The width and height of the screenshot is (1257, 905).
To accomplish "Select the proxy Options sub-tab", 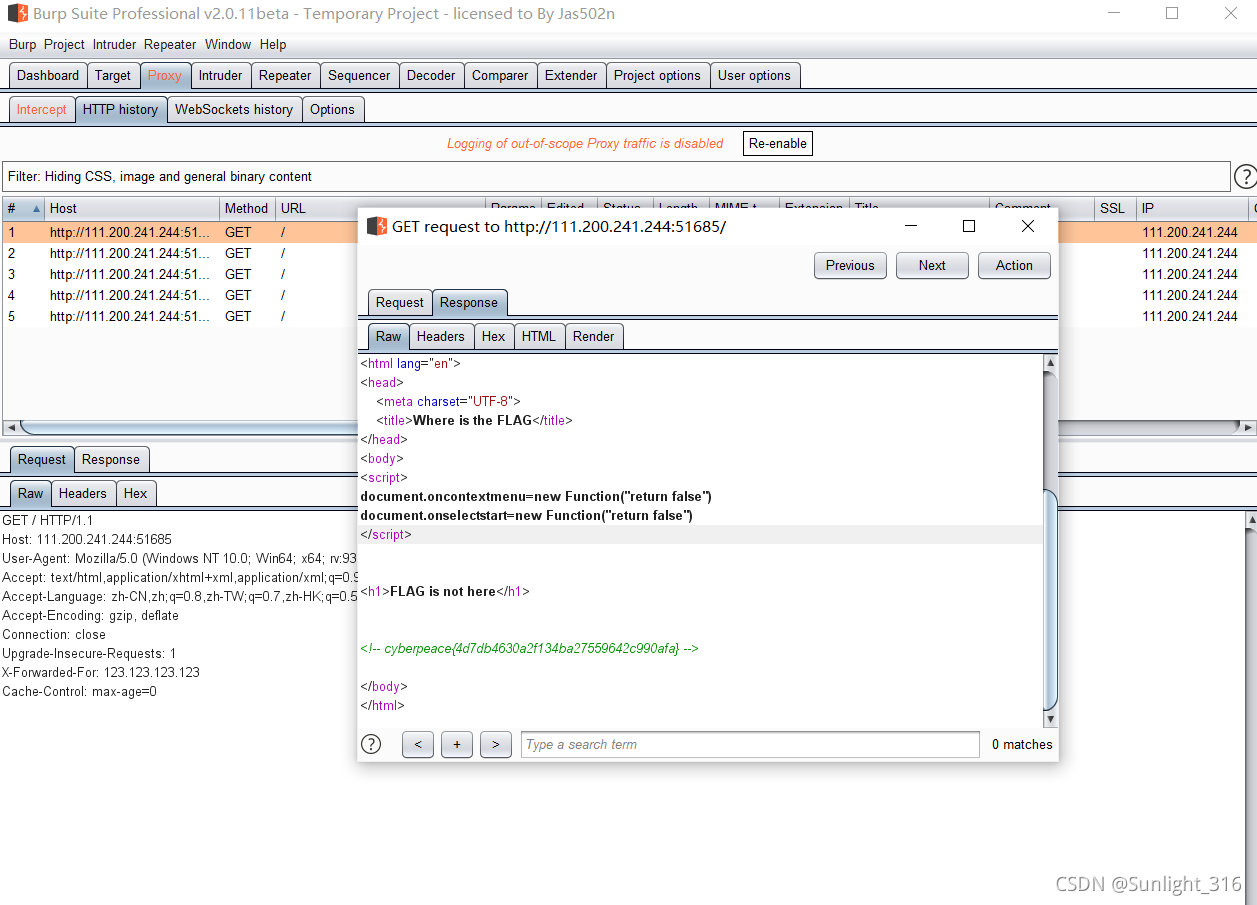I will pyautogui.click(x=332, y=110).
